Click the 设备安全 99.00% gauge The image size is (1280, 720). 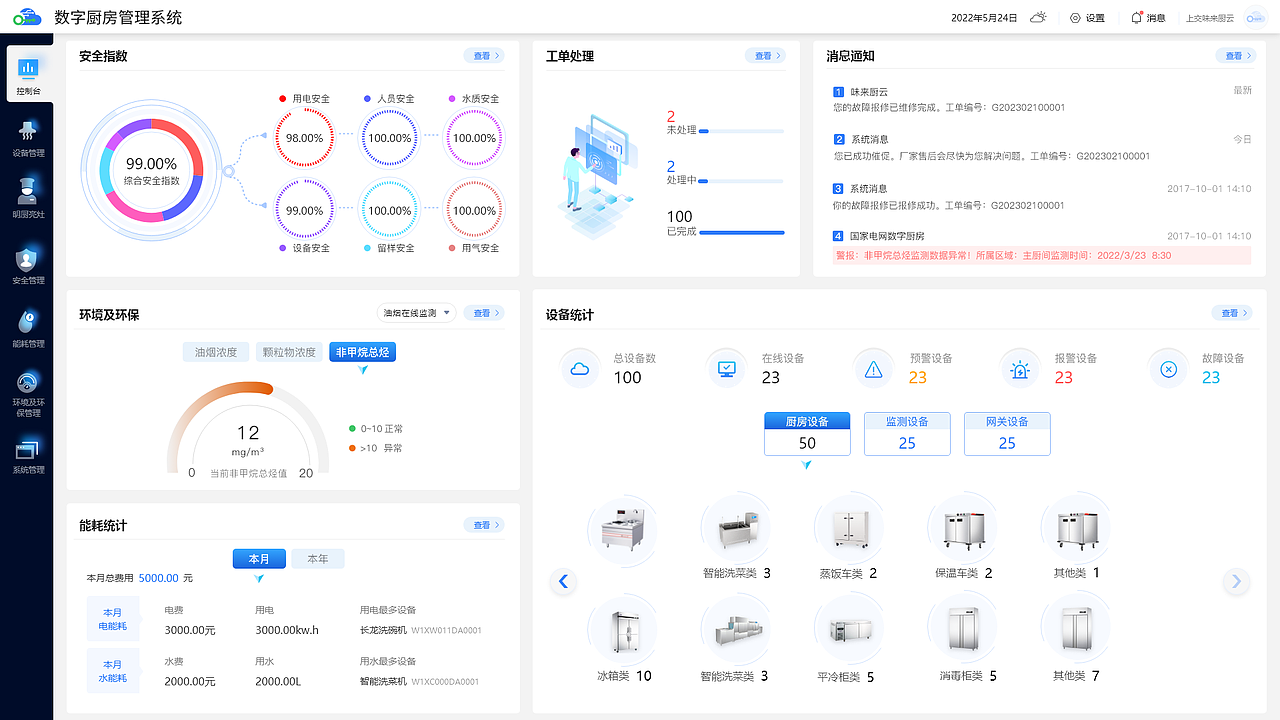click(x=305, y=211)
